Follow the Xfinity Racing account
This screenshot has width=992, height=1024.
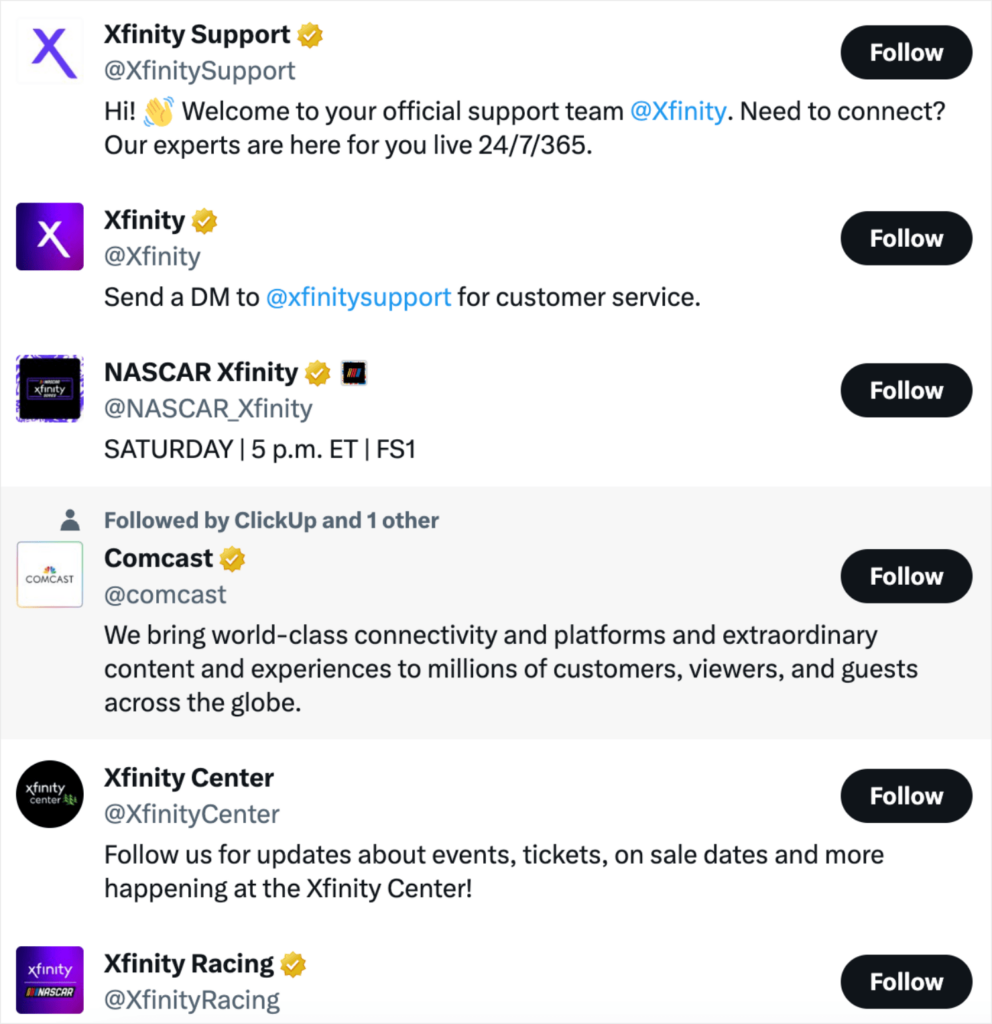tap(906, 983)
